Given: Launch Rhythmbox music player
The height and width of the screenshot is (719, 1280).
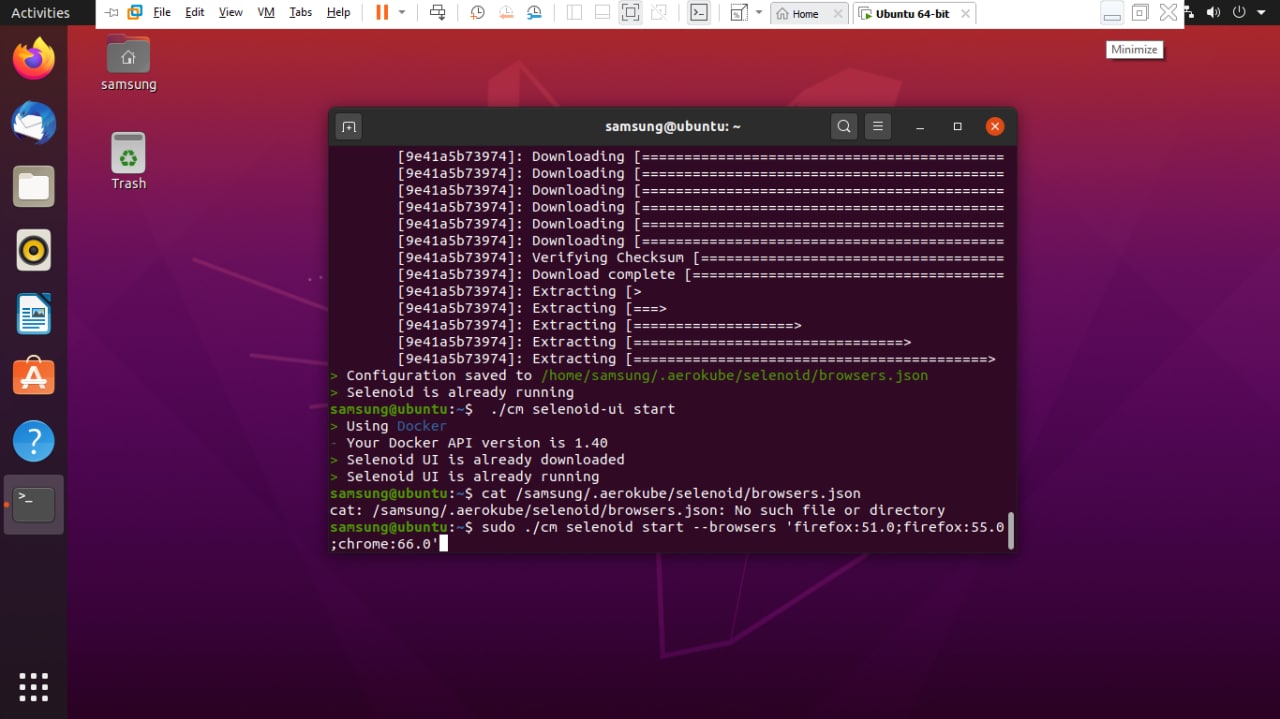Looking at the screenshot, I should (34, 250).
